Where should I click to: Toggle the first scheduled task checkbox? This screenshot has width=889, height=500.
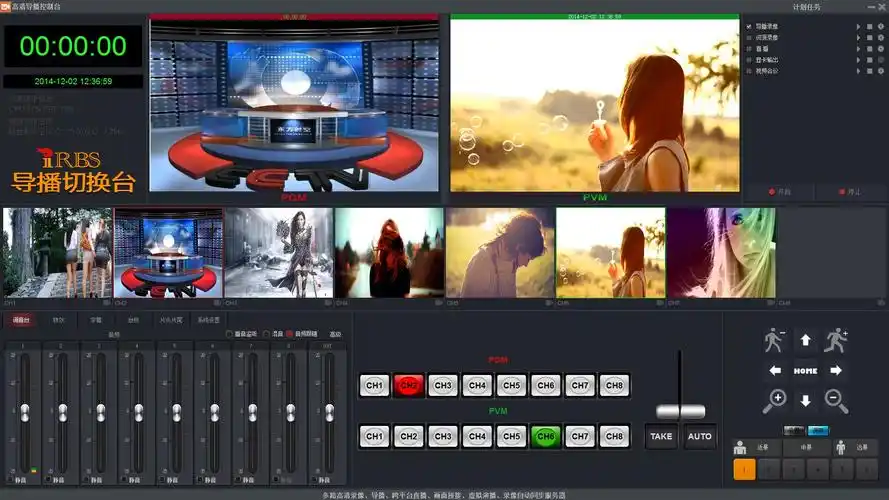click(748, 27)
